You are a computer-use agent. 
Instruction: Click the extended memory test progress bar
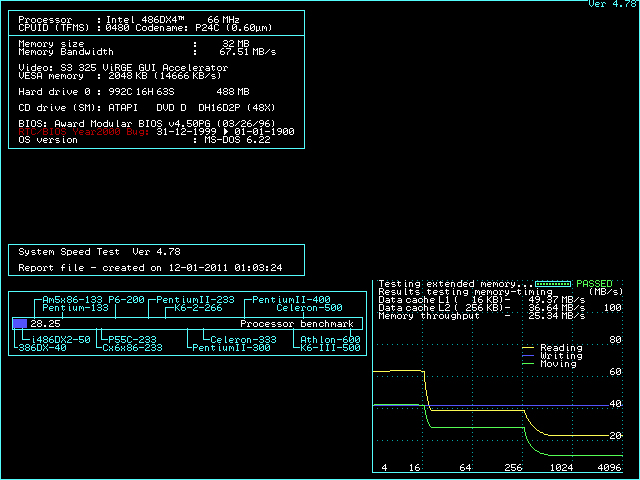tap(553, 284)
